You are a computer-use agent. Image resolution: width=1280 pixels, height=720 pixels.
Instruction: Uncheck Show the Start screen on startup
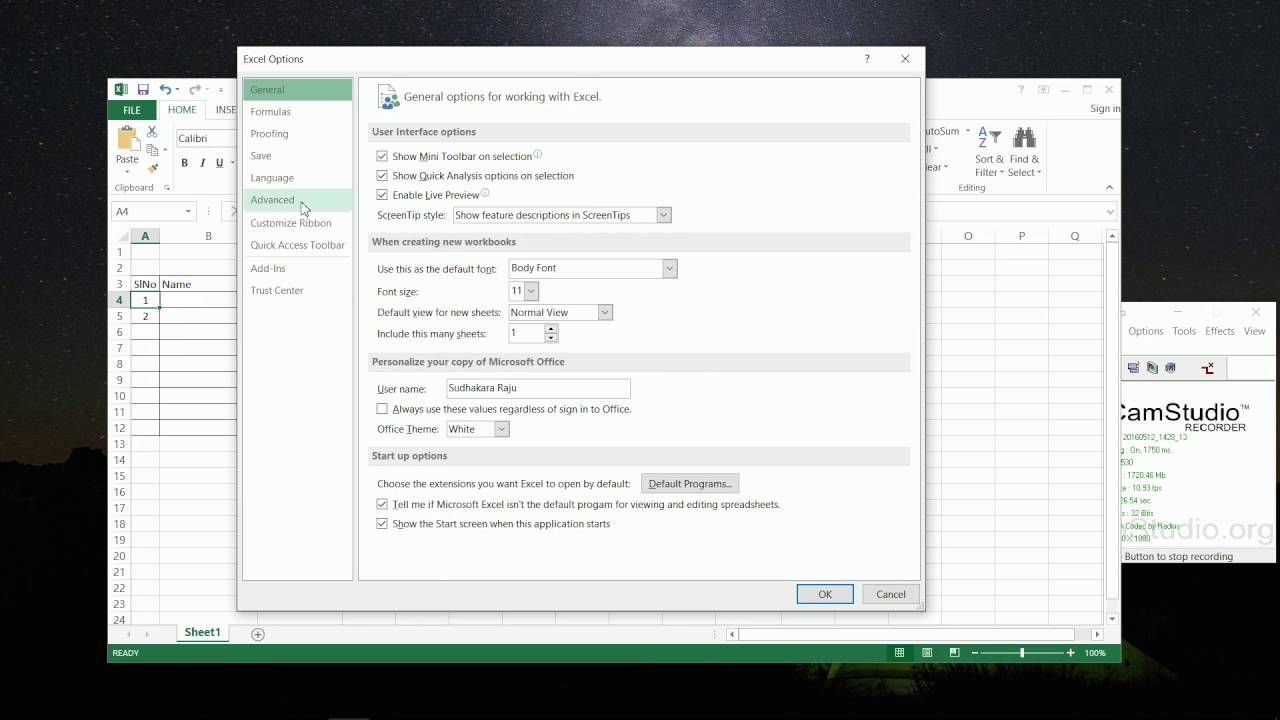[x=382, y=524]
